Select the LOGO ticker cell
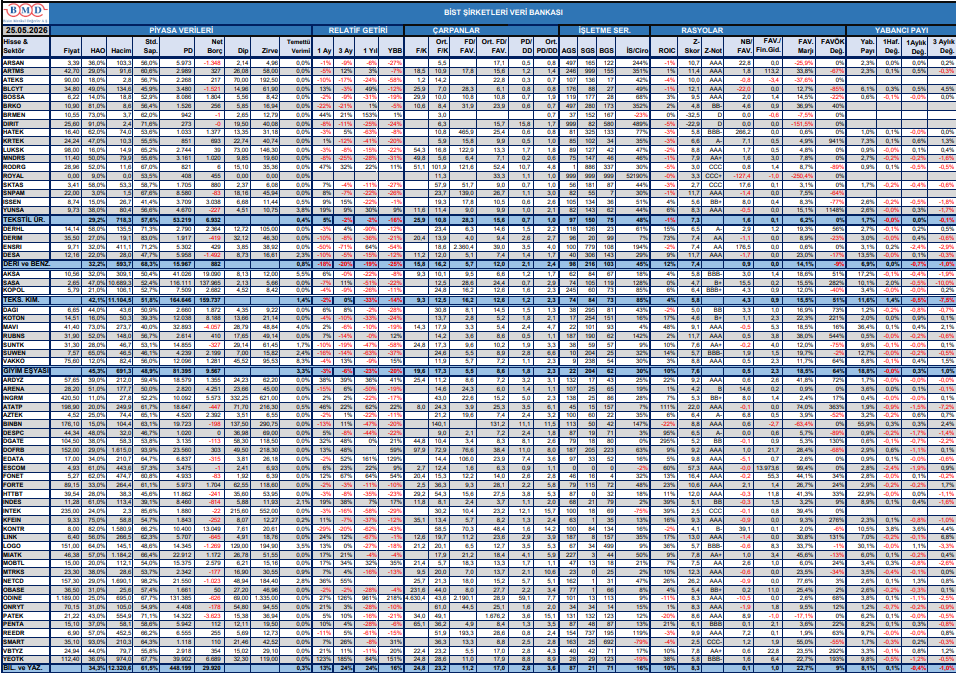The width and height of the screenshot is (956, 673). [x=26, y=546]
